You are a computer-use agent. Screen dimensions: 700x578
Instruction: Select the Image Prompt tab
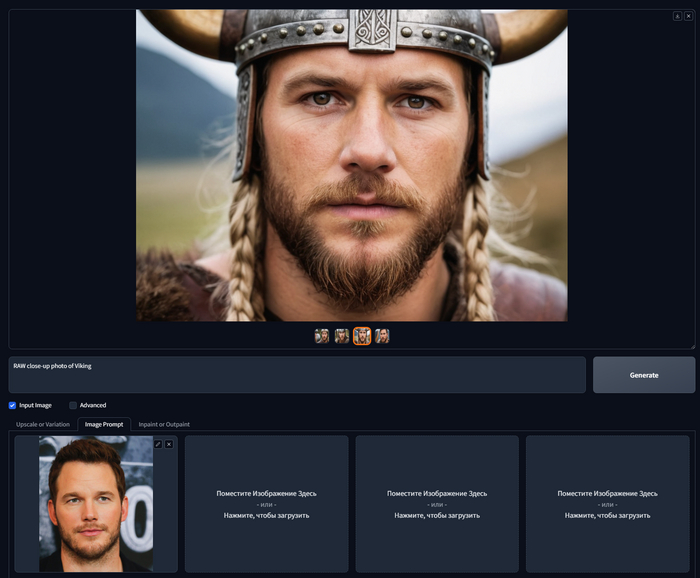coord(104,424)
